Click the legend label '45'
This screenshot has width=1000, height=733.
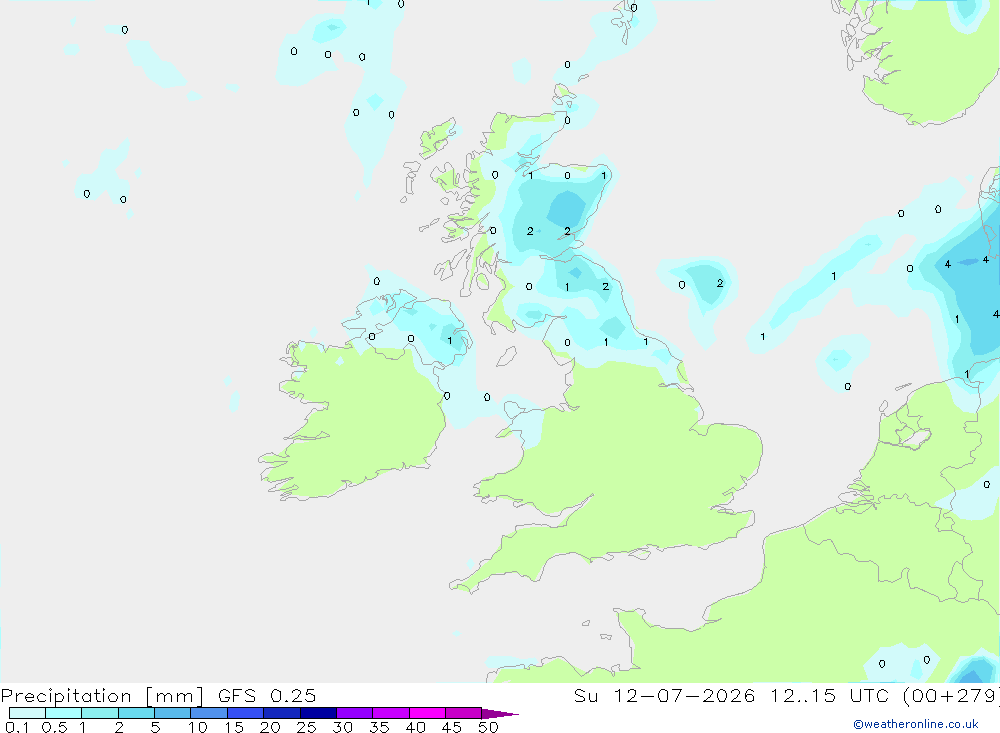point(452,727)
